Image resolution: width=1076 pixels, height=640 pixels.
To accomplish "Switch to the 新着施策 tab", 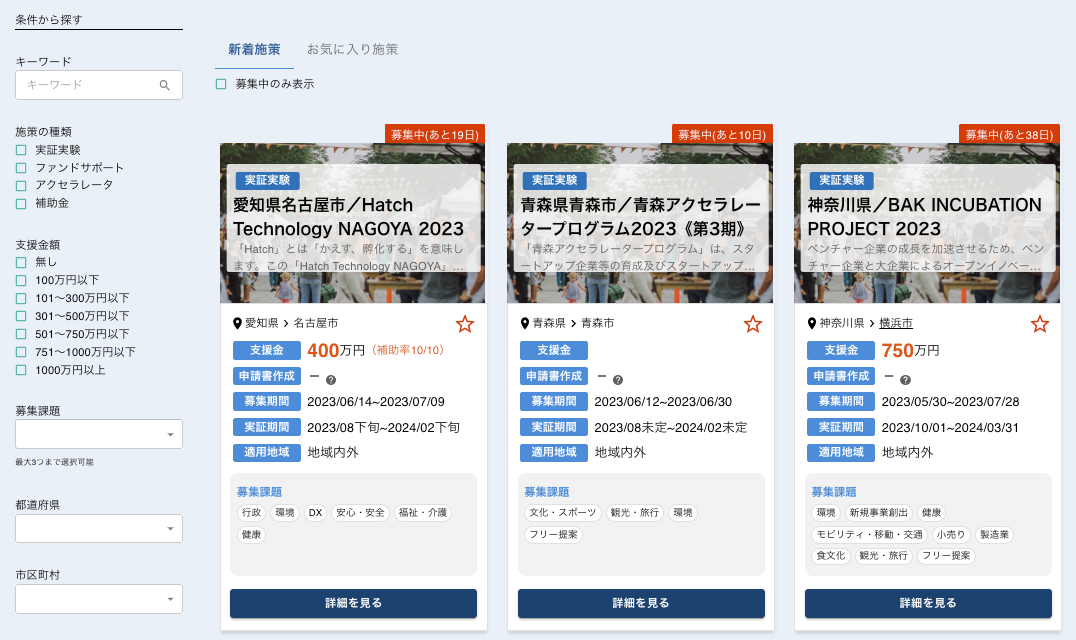I will click(254, 49).
